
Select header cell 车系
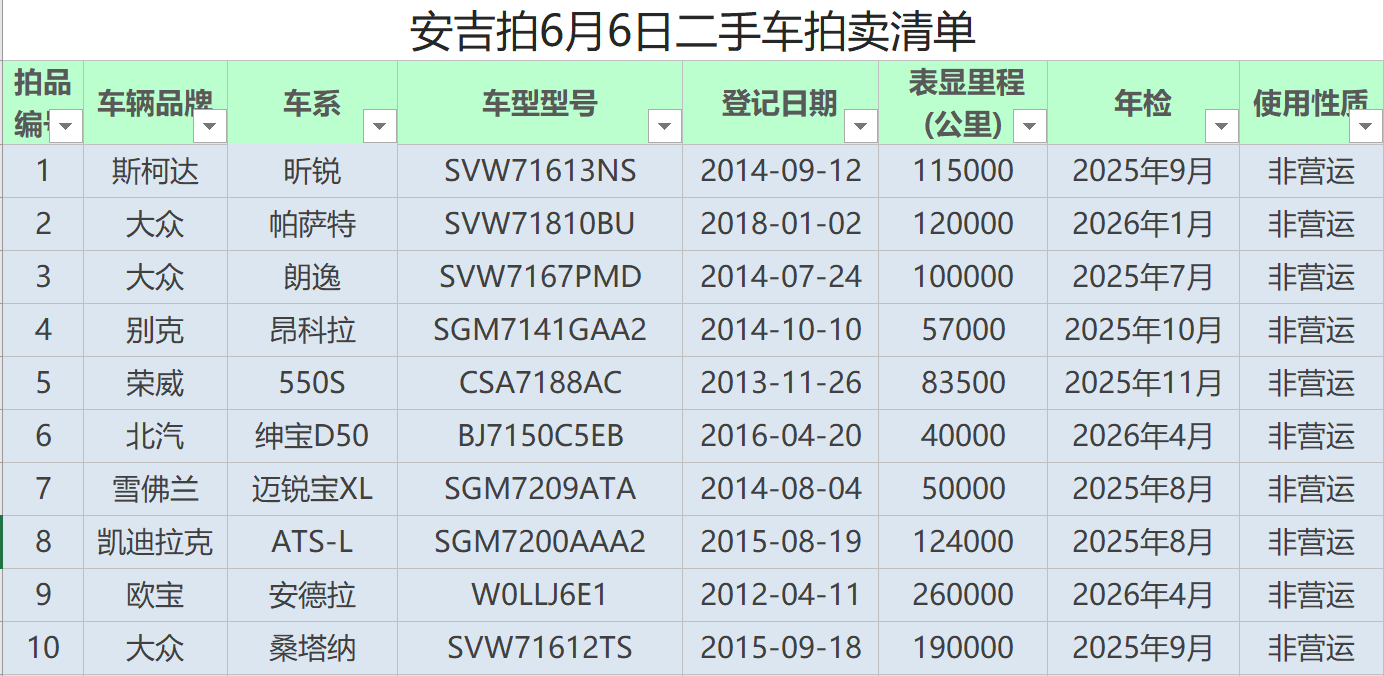point(312,103)
